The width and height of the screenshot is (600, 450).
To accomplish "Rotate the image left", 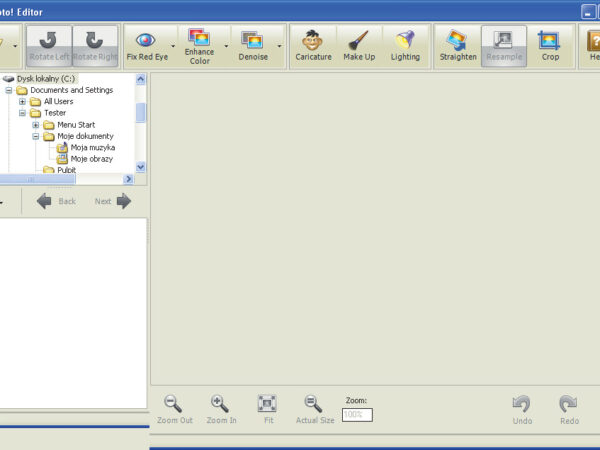I will coord(47,46).
